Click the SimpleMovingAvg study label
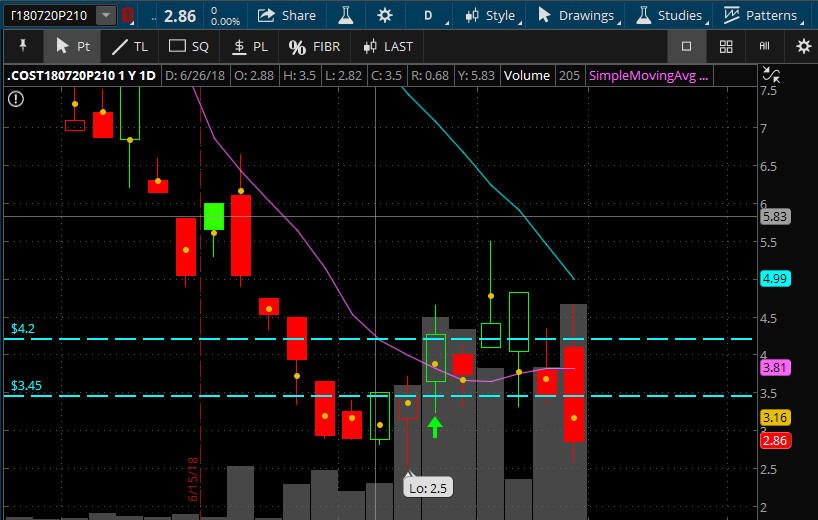818x520 pixels. [x=648, y=76]
